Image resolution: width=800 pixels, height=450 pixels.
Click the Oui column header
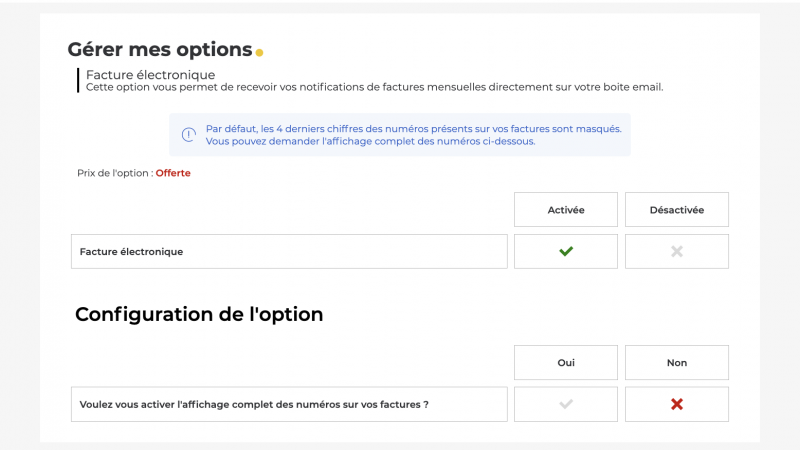pos(566,363)
